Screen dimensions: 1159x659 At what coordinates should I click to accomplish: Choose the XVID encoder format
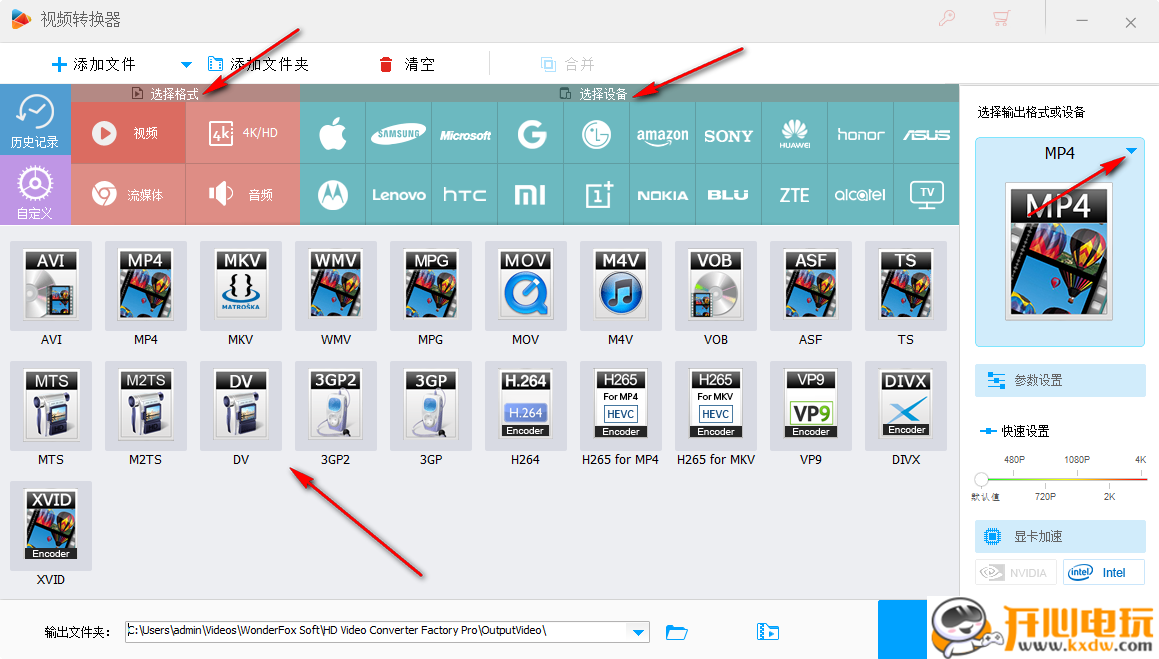pyautogui.click(x=51, y=526)
